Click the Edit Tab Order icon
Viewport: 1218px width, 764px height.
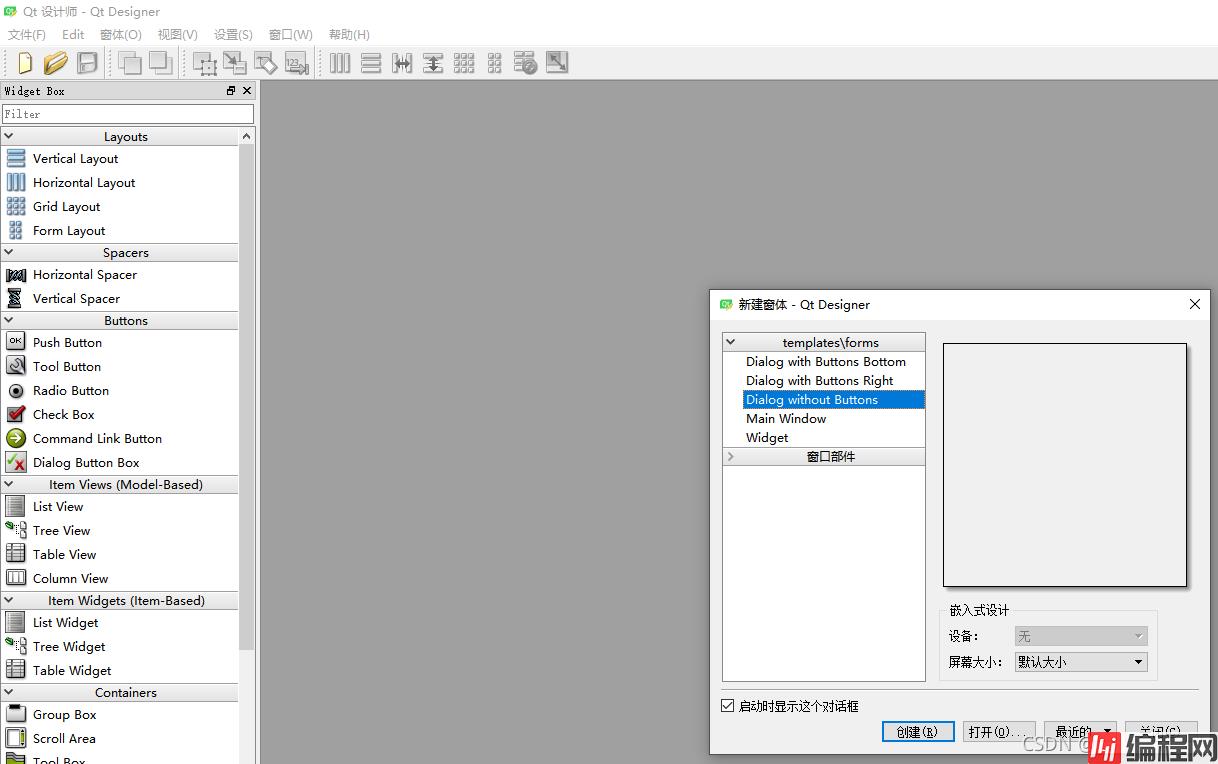[x=296, y=63]
